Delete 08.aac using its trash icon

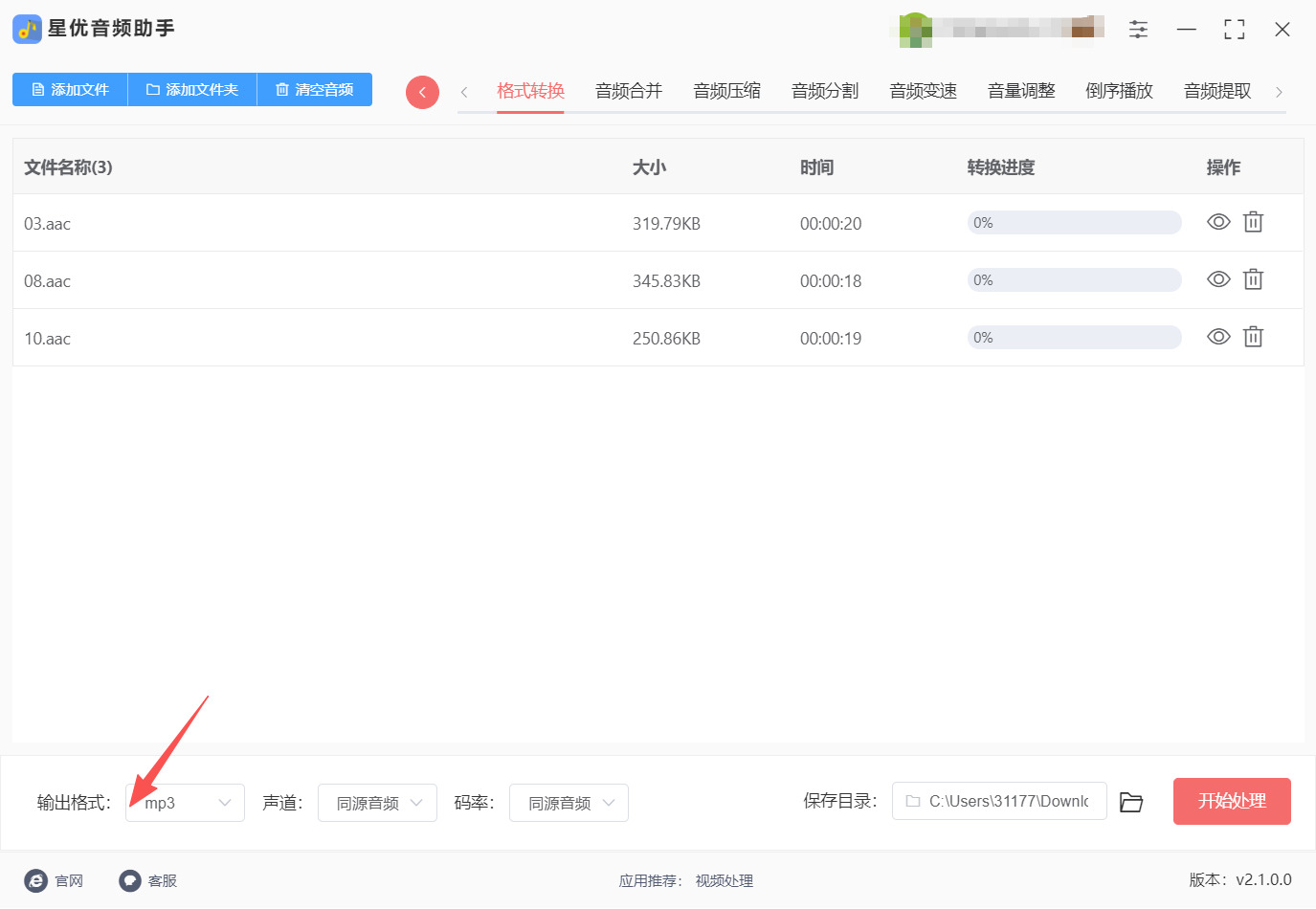[1253, 279]
